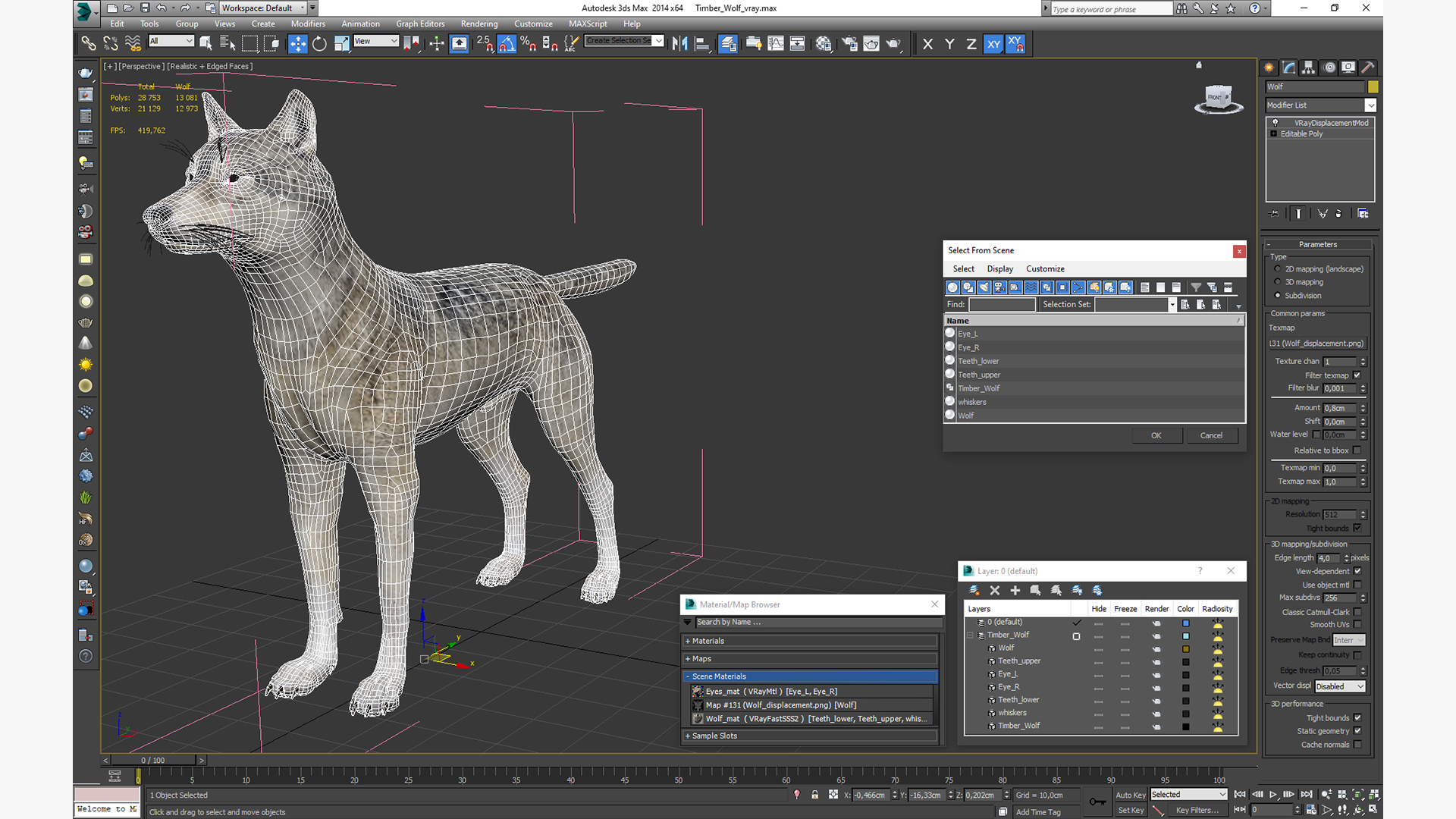
Task: Toggle the Static geometry checkbox
Action: point(1357,731)
